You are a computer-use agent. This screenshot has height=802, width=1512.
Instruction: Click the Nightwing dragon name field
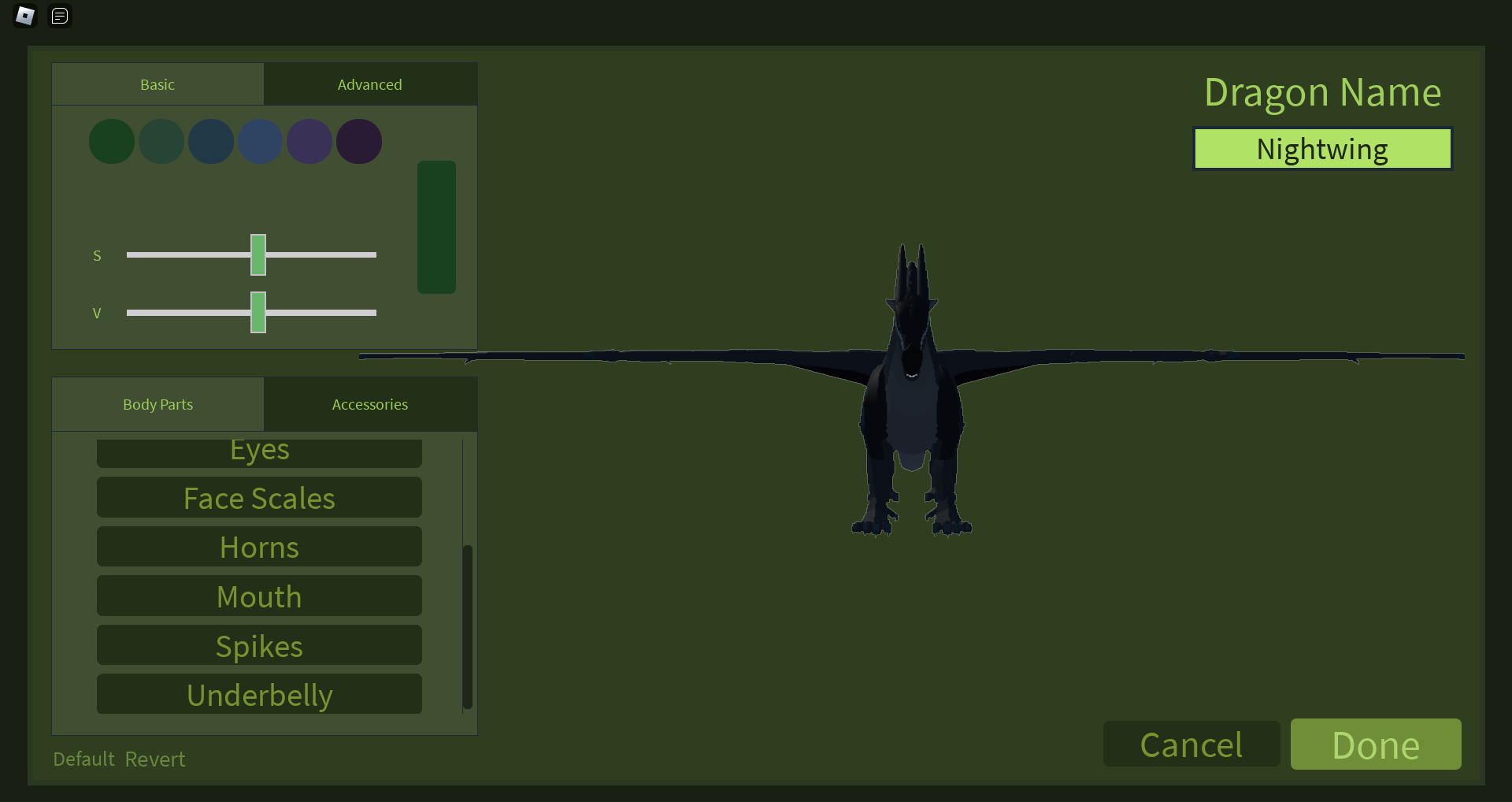coord(1322,149)
